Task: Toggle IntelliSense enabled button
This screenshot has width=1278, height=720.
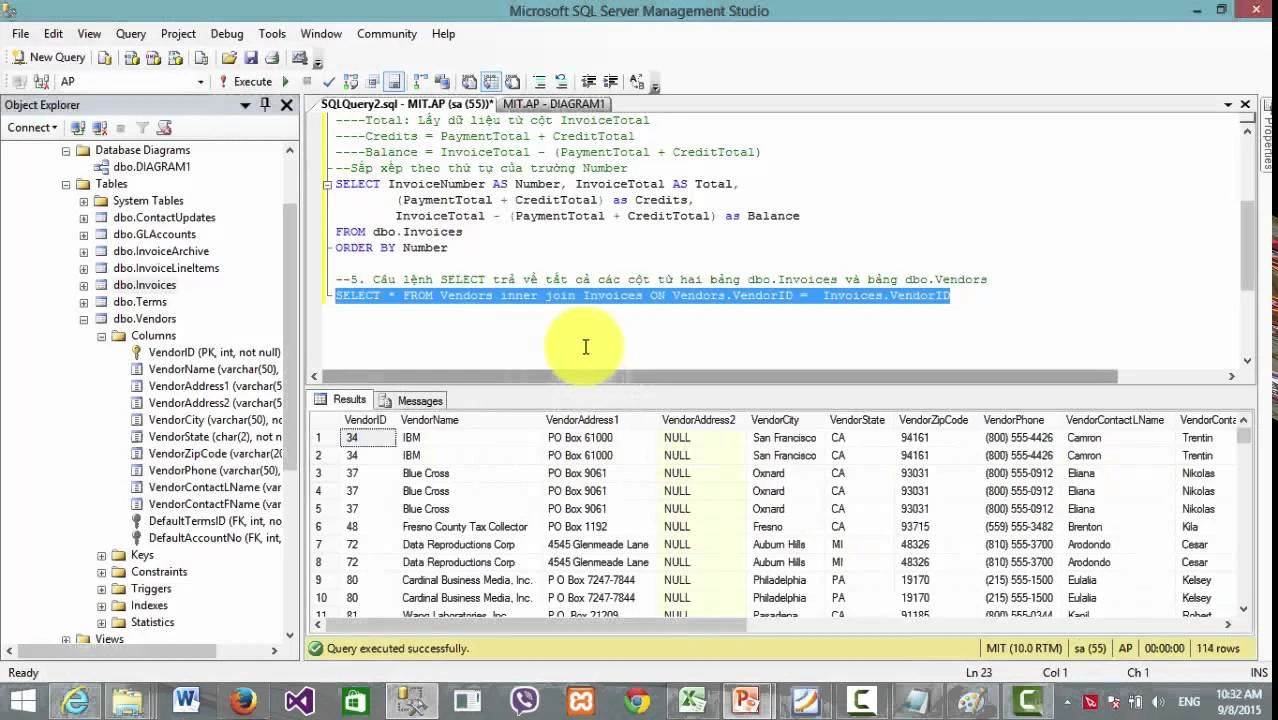Action: point(394,82)
